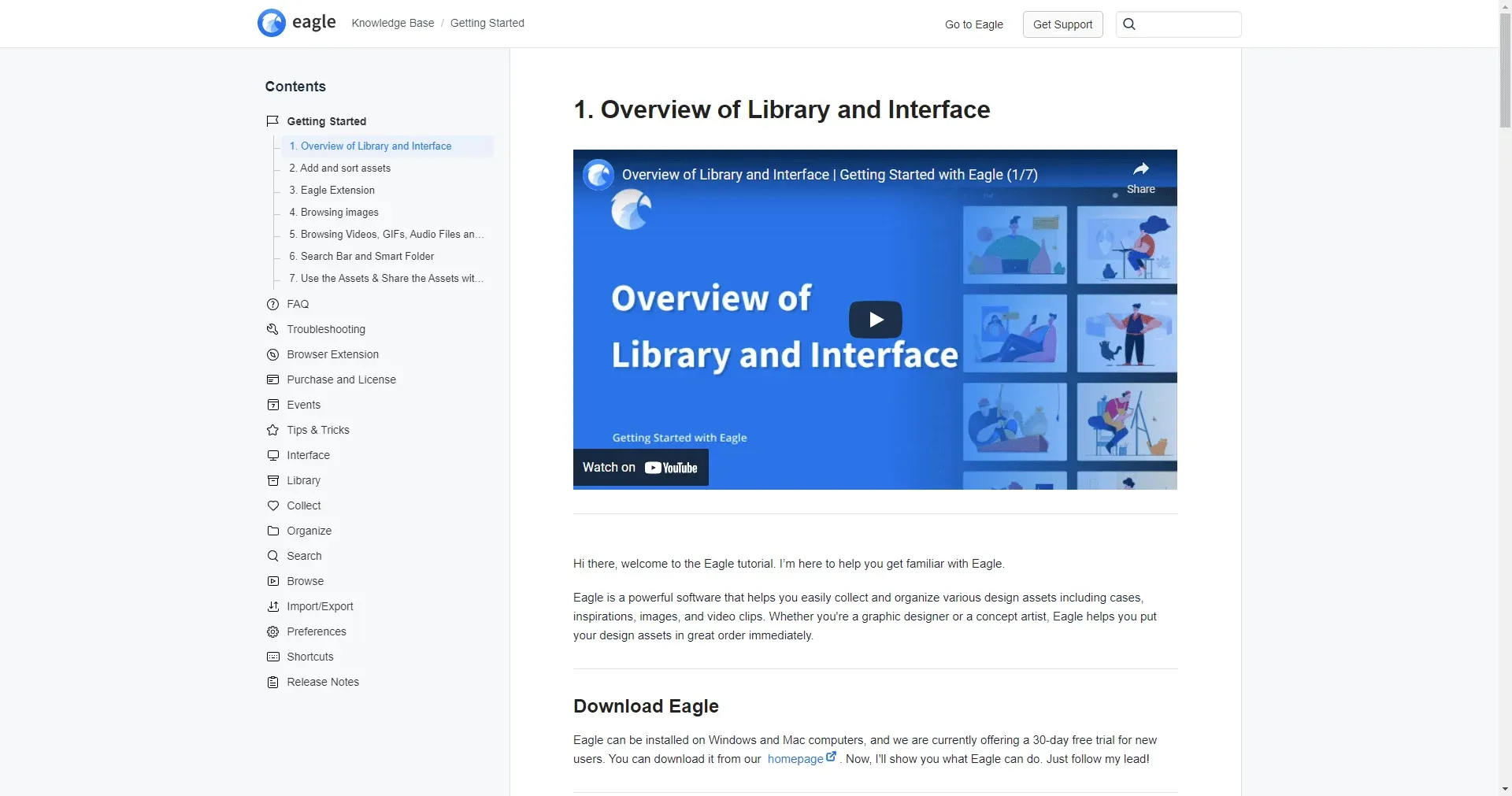
Task: Click the scrollbar up arrow
Action: [1505, 6]
